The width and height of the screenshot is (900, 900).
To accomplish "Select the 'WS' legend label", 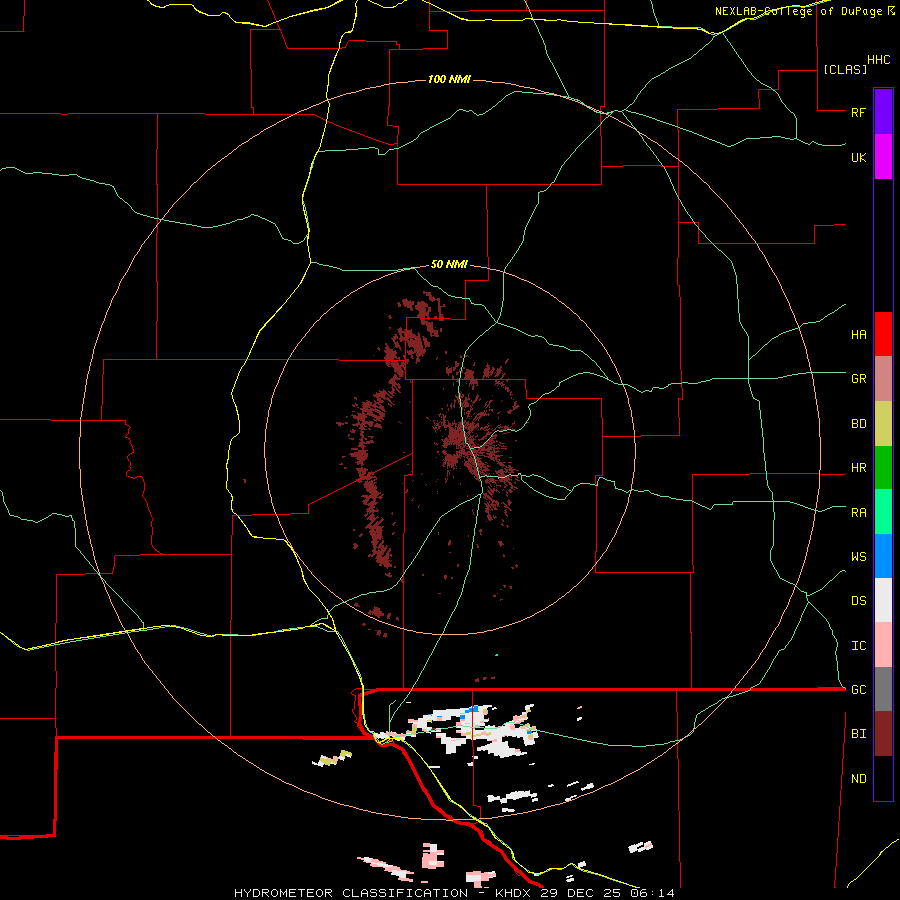I will pyautogui.click(x=858, y=557).
